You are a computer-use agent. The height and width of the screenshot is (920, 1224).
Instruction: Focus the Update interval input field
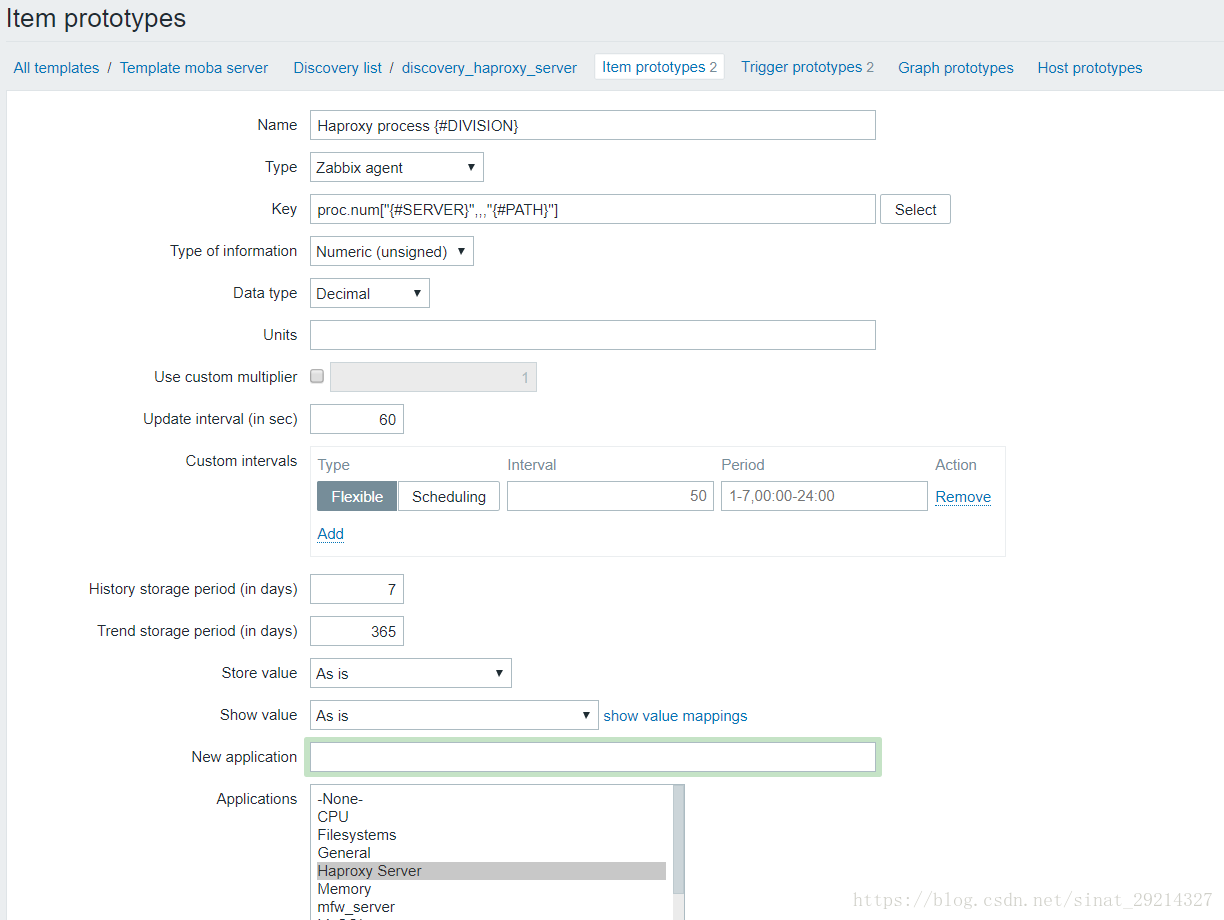coord(357,419)
